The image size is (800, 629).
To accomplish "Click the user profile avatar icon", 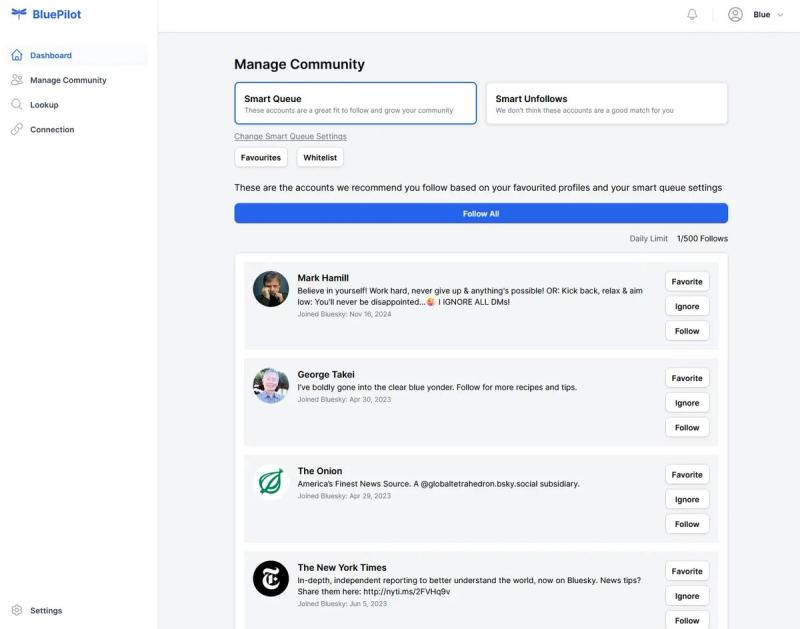I will (x=735, y=14).
